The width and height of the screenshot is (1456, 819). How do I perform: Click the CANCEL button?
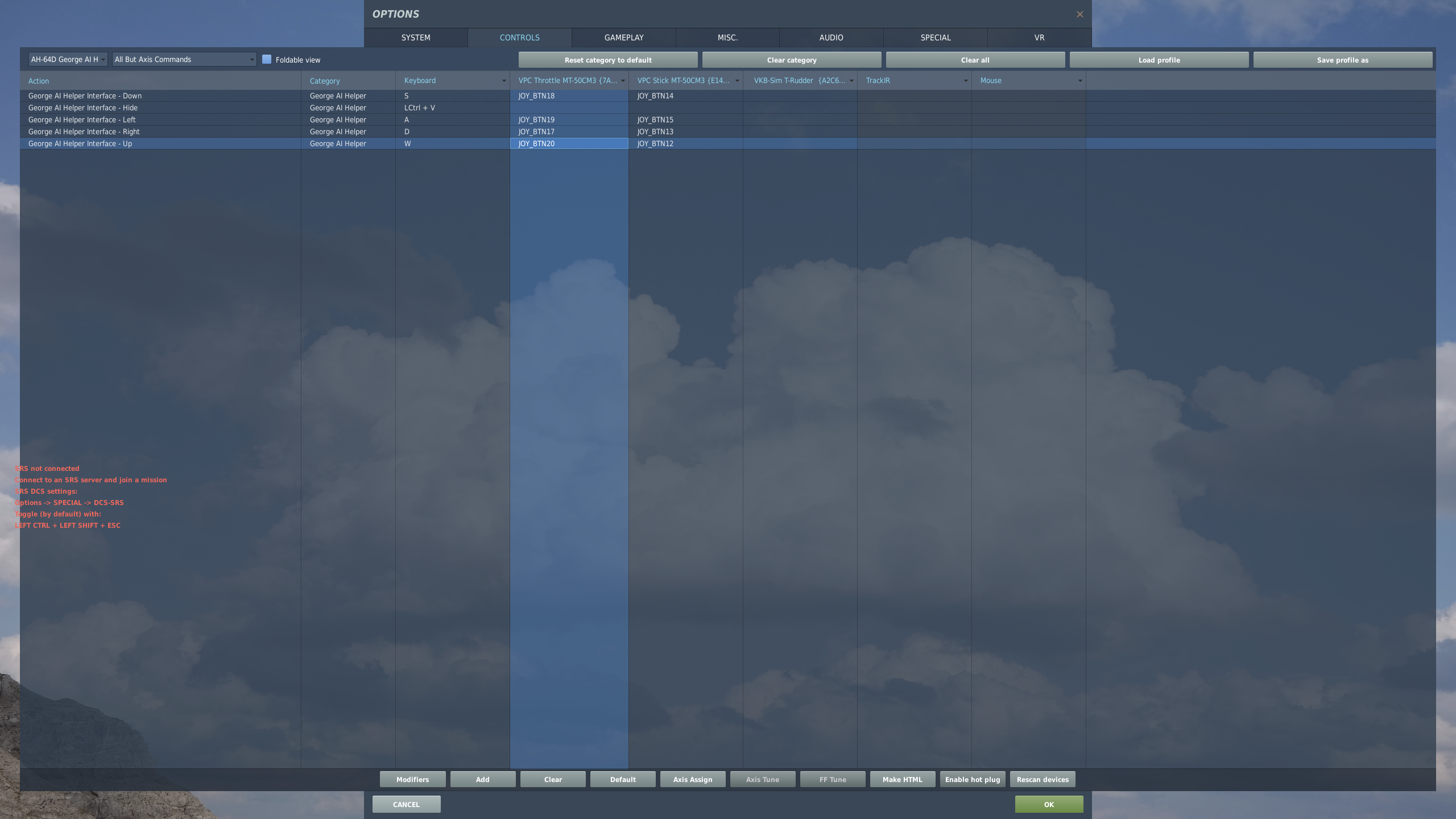(406, 804)
